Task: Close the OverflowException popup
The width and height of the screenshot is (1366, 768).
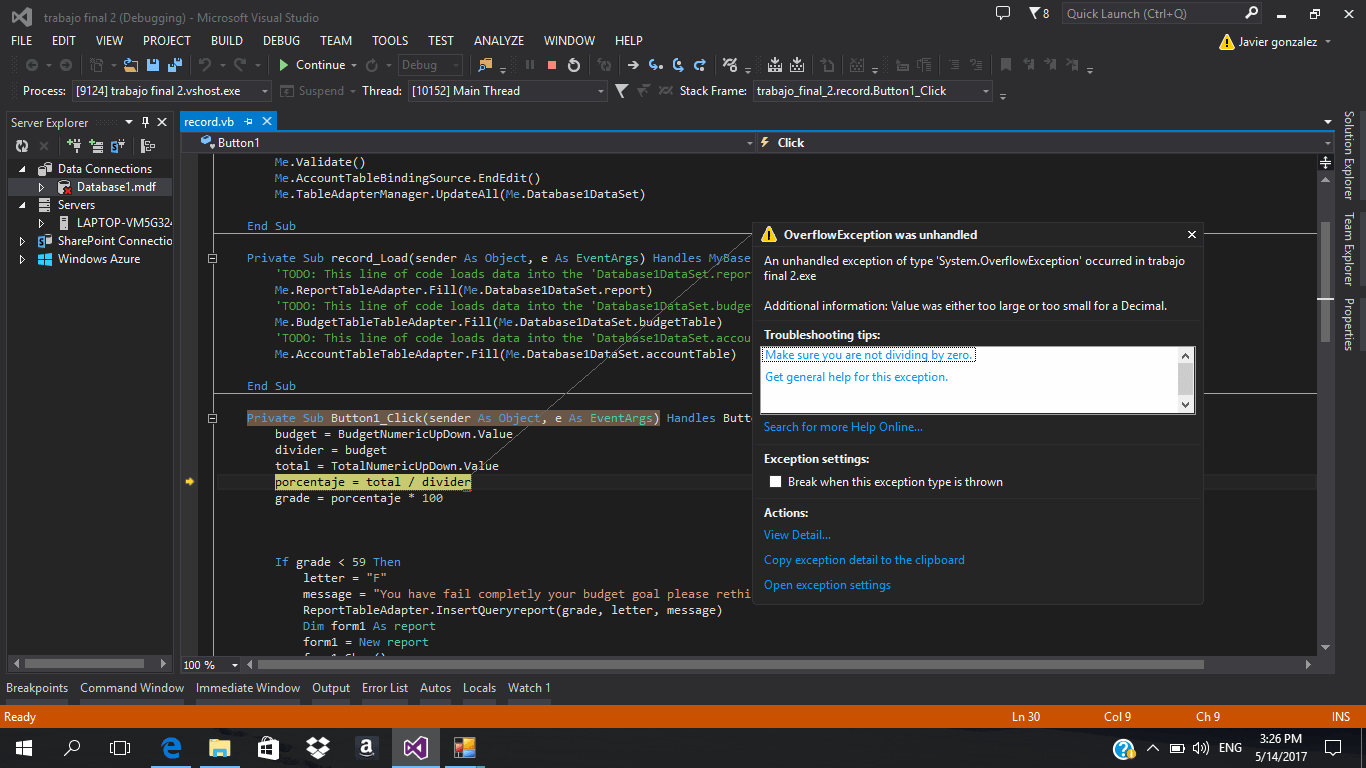Action: pos(1191,235)
